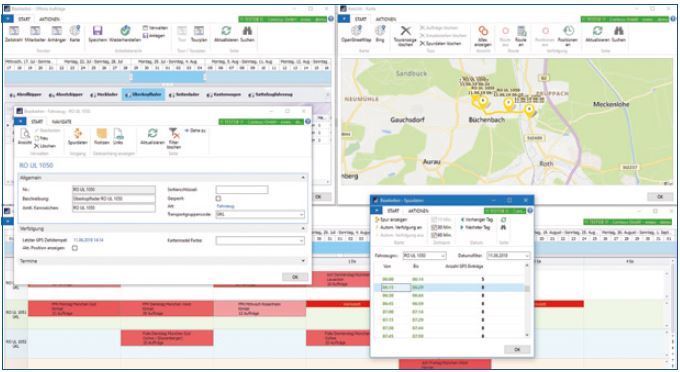Image resolution: width=680 pixels, height=372 pixels.
Task: Click Suchen binoculars in map window
Action: 619,34
